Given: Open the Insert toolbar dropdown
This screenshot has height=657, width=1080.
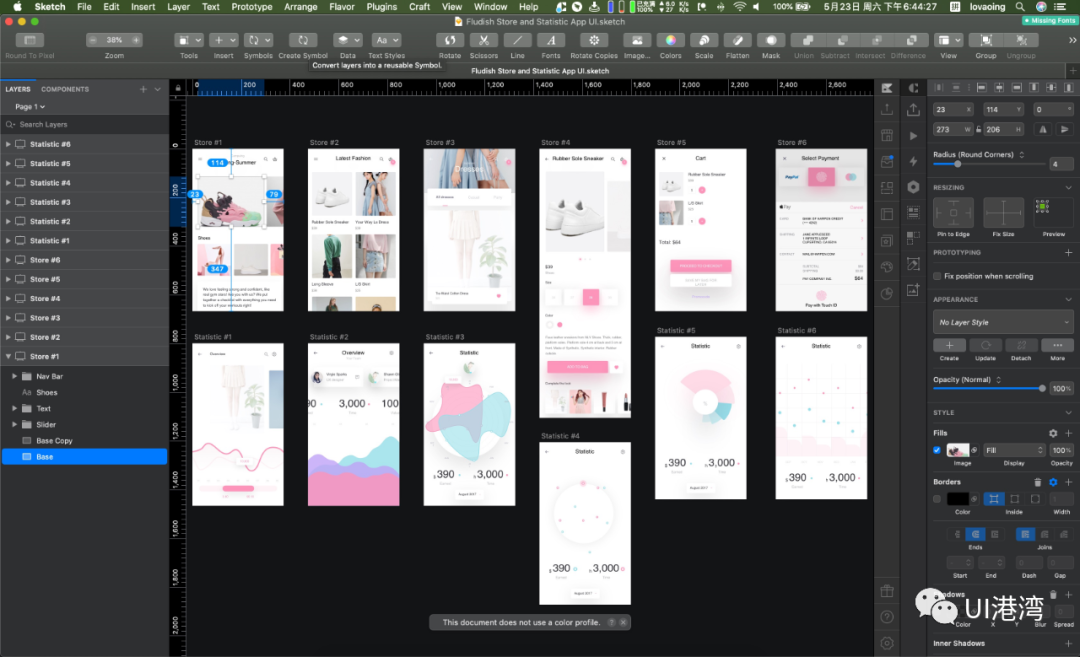Looking at the screenshot, I should point(223,40).
